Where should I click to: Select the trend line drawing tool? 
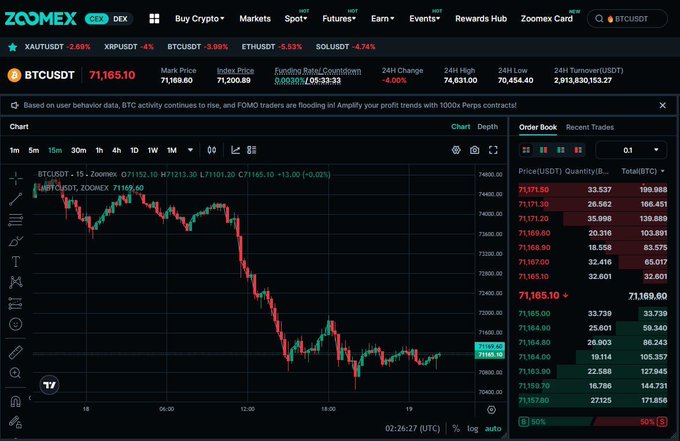16,199
